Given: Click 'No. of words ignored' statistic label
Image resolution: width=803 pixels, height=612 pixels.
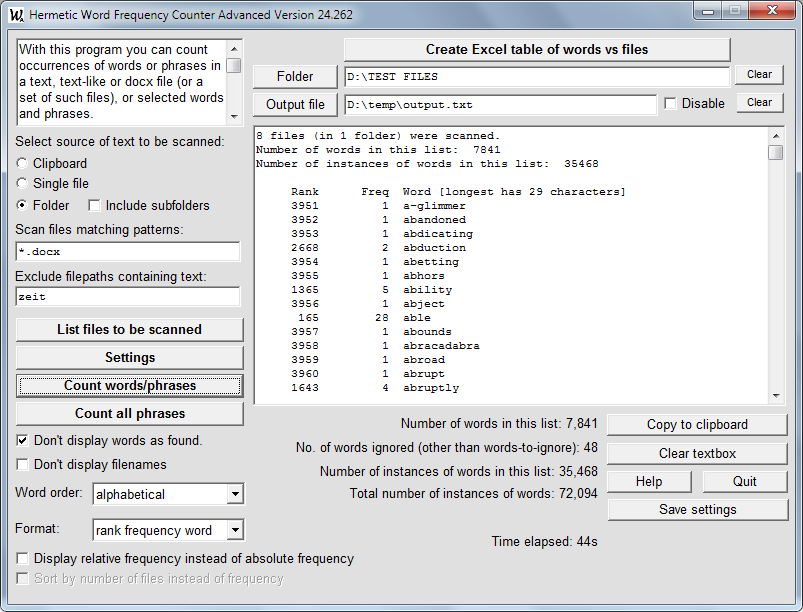Looking at the screenshot, I should (x=447, y=448).
